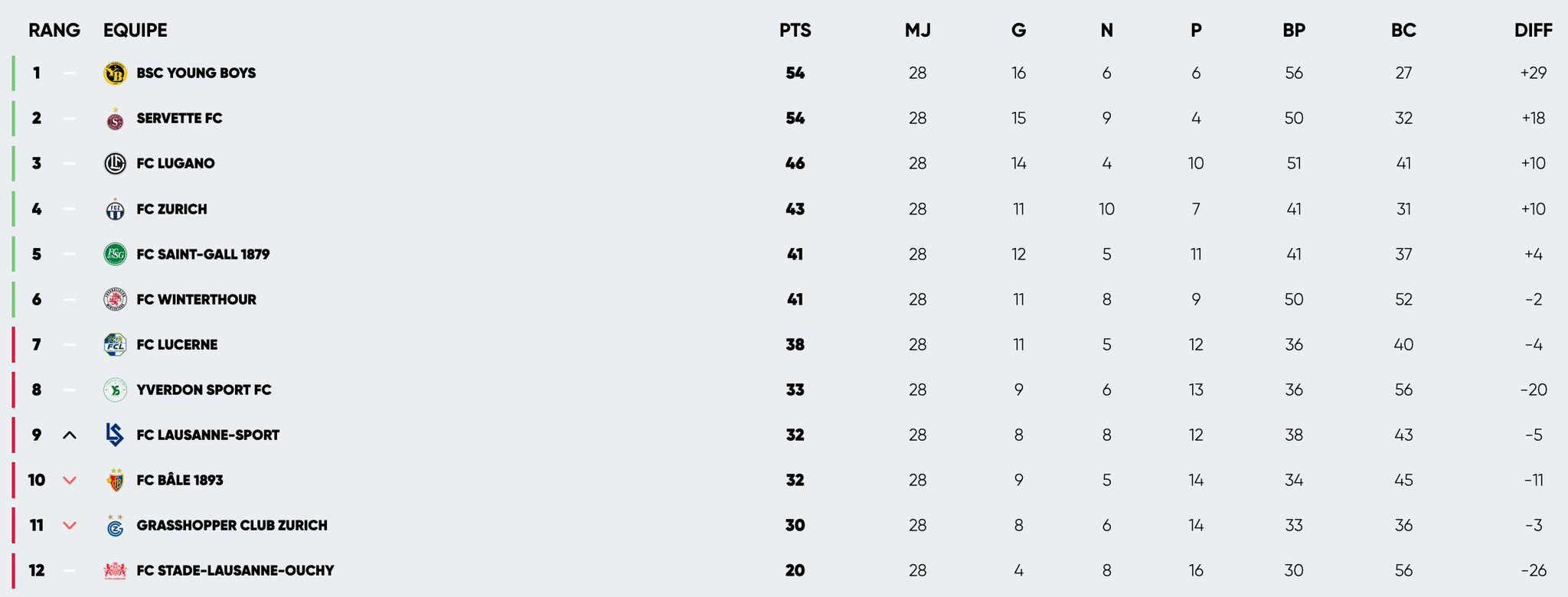Click the red down arrow beside rank 10
This screenshot has height=597, width=1568.
(70, 481)
